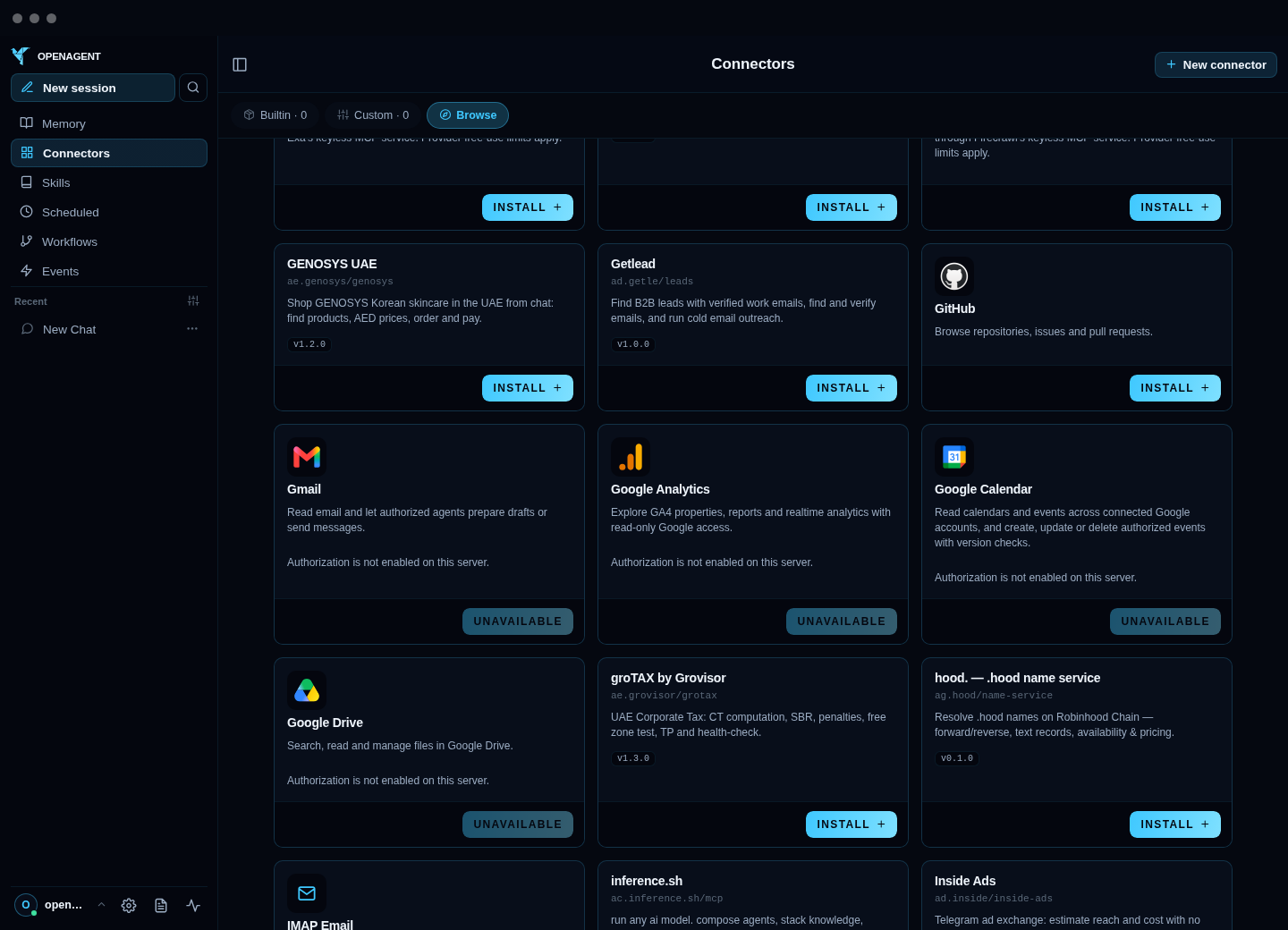Viewport: 1288px width, 930px height.
Task: Click the New connector button
Action: 1216,64
